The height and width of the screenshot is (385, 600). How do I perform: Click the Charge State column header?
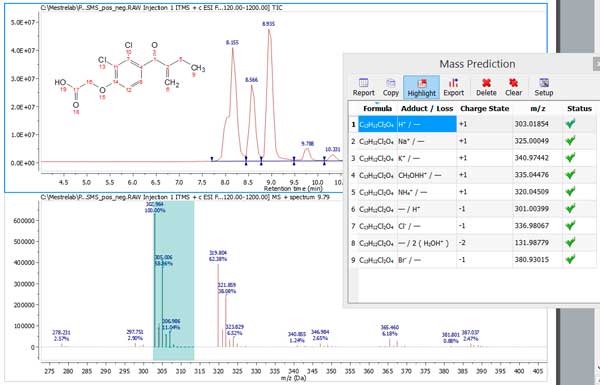coord(484,109)
